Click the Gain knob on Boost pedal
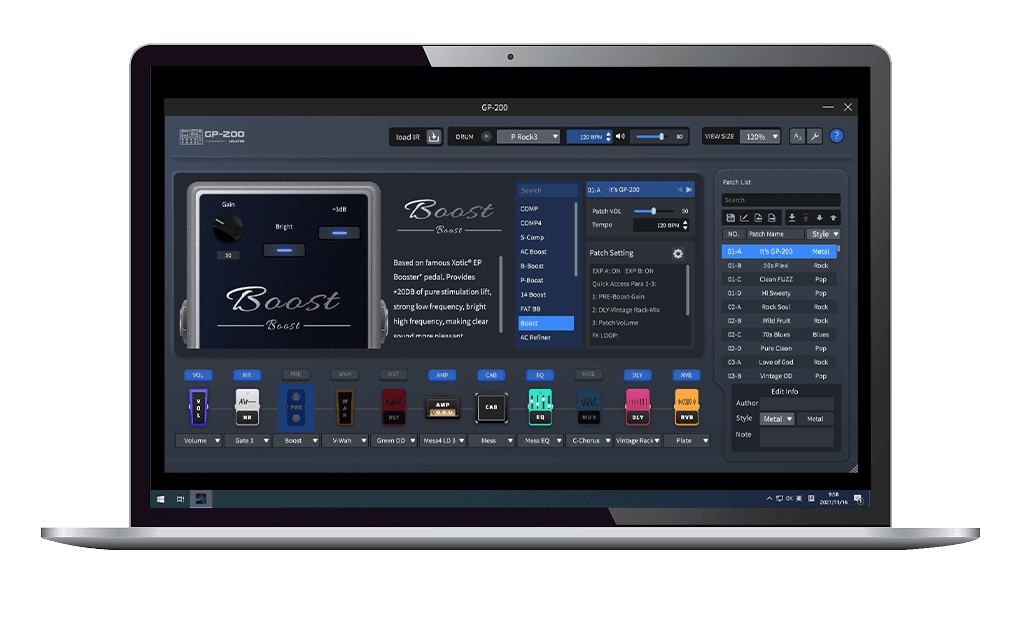The height and width of the screenshot is (620, 1024). (x=228, y=228)
